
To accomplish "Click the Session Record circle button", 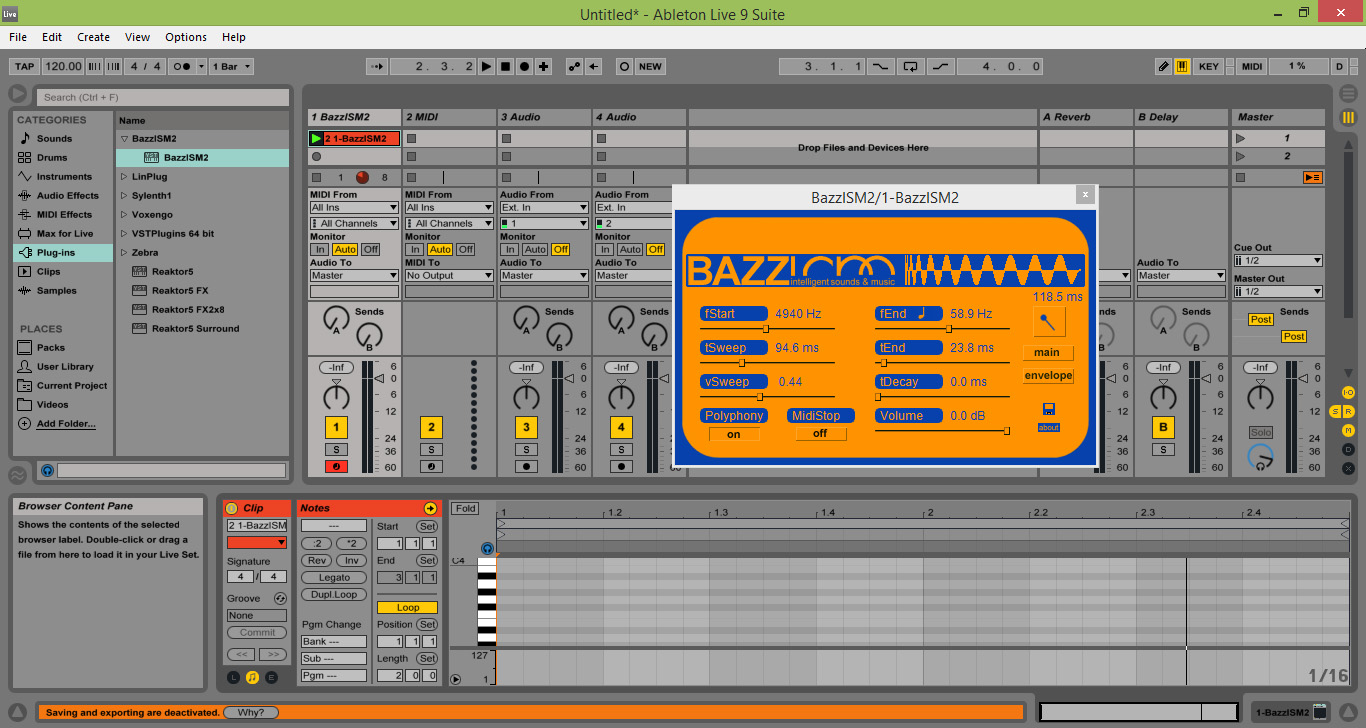I will (x=624, y=66).
